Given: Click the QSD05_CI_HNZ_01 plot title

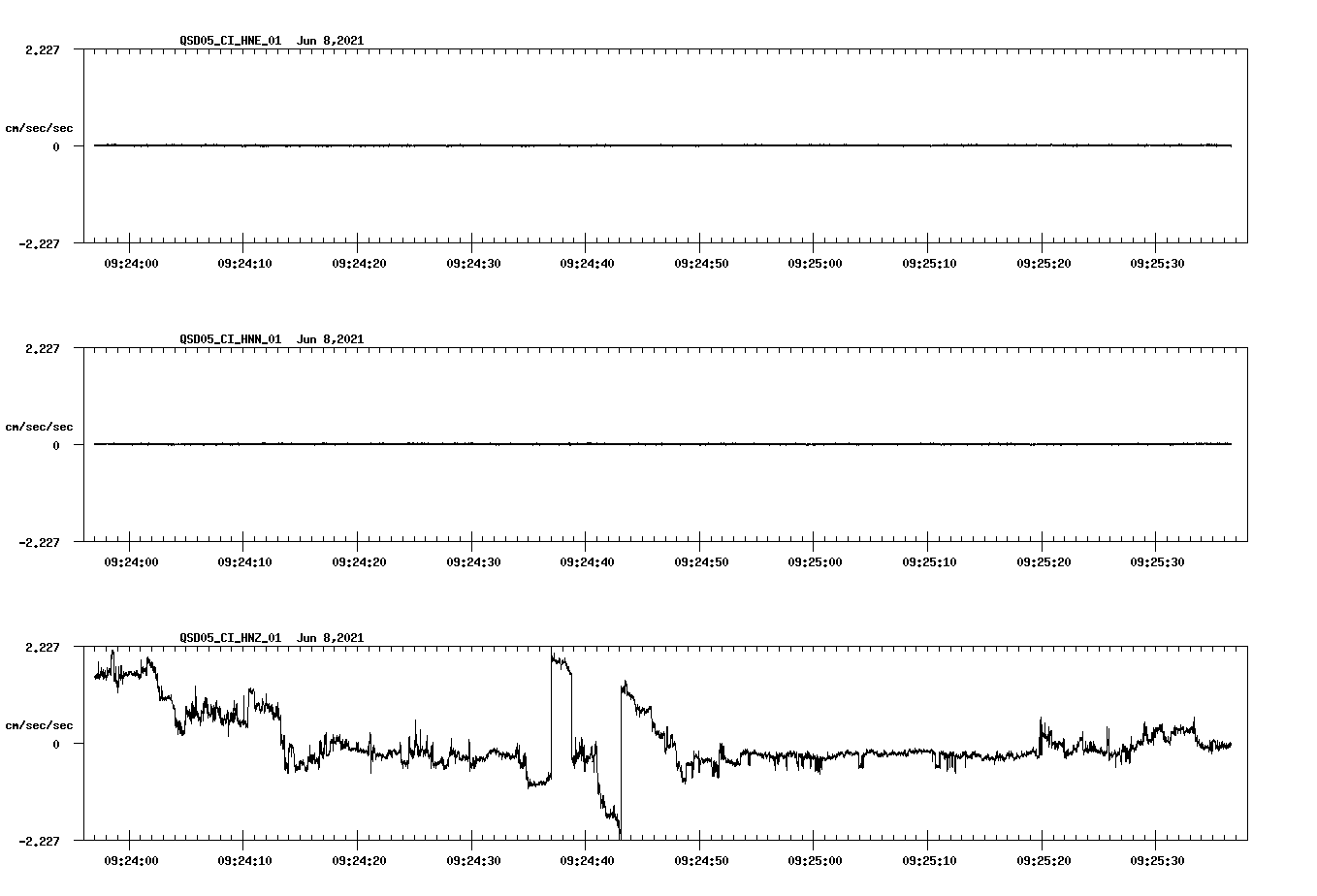Looking at the screenshot, I should click(x=272, y=638).
